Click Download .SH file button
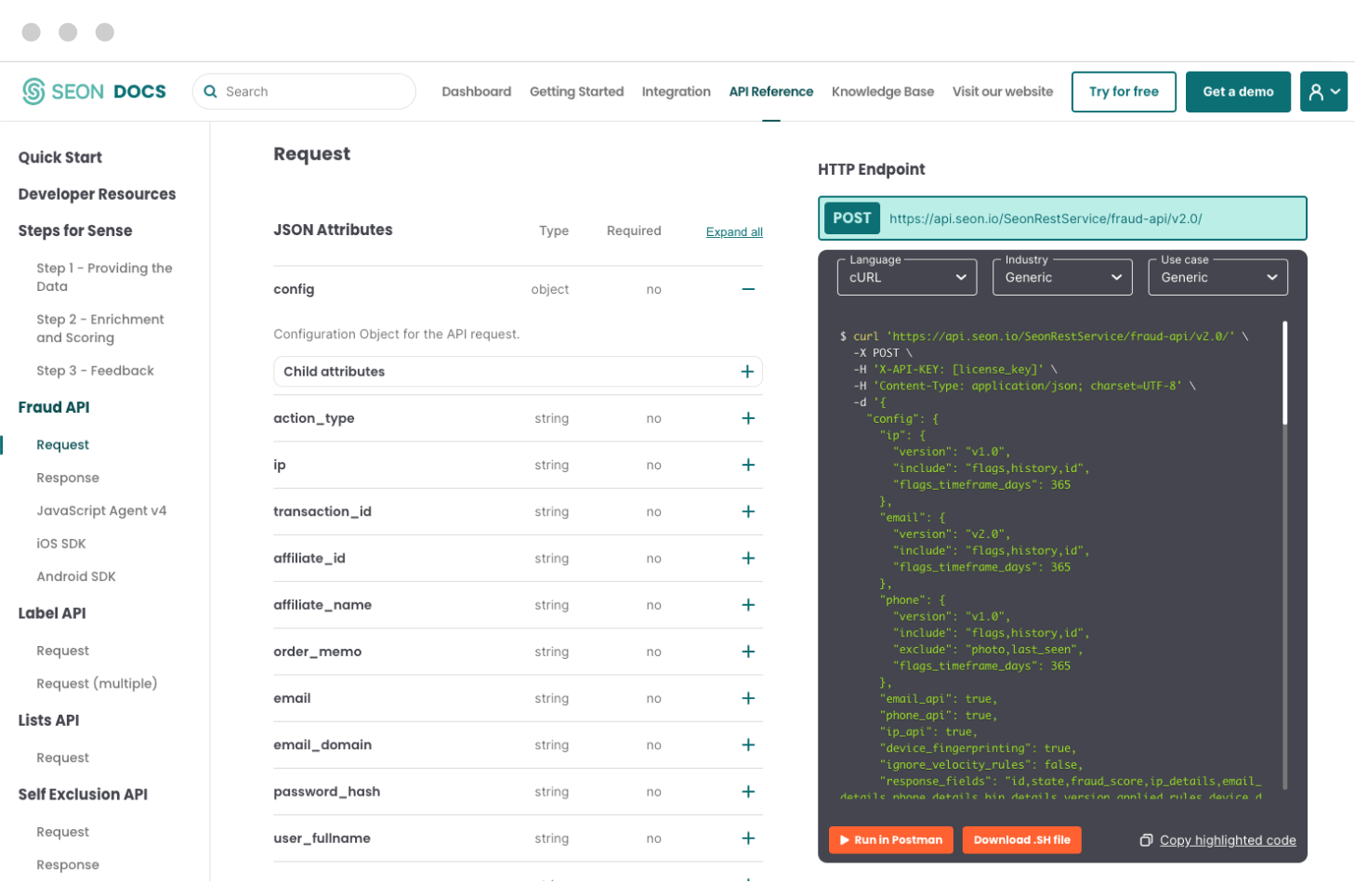The height and width of the screenshot is (896, 1355). tap(1022, 840)
